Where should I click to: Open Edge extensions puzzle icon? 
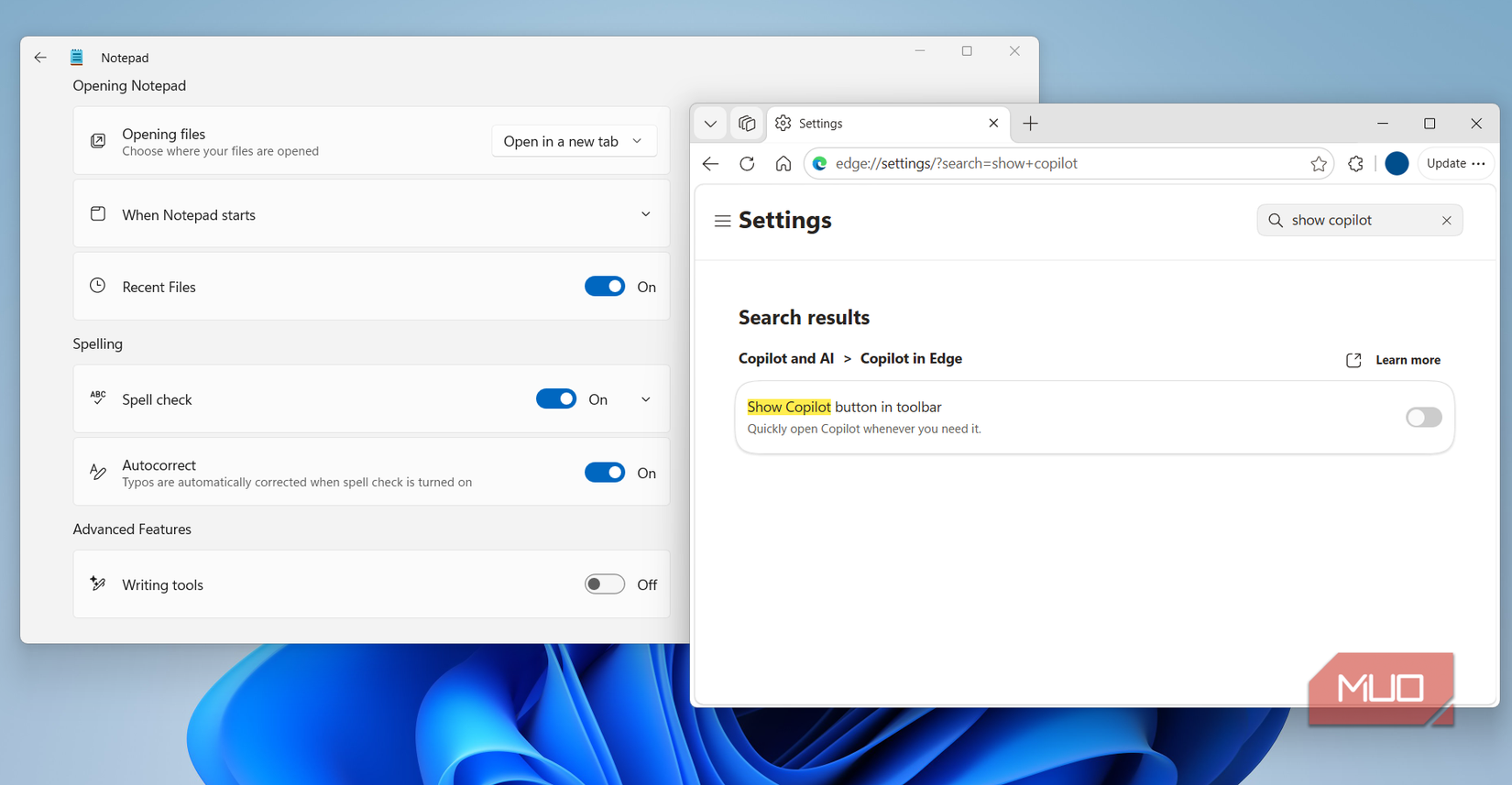1355,164
